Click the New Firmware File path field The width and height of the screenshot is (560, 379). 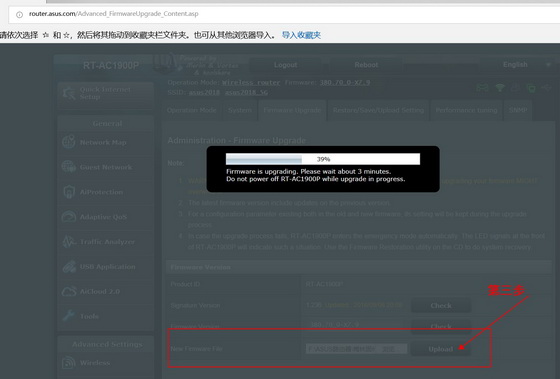tap(356, 349)
